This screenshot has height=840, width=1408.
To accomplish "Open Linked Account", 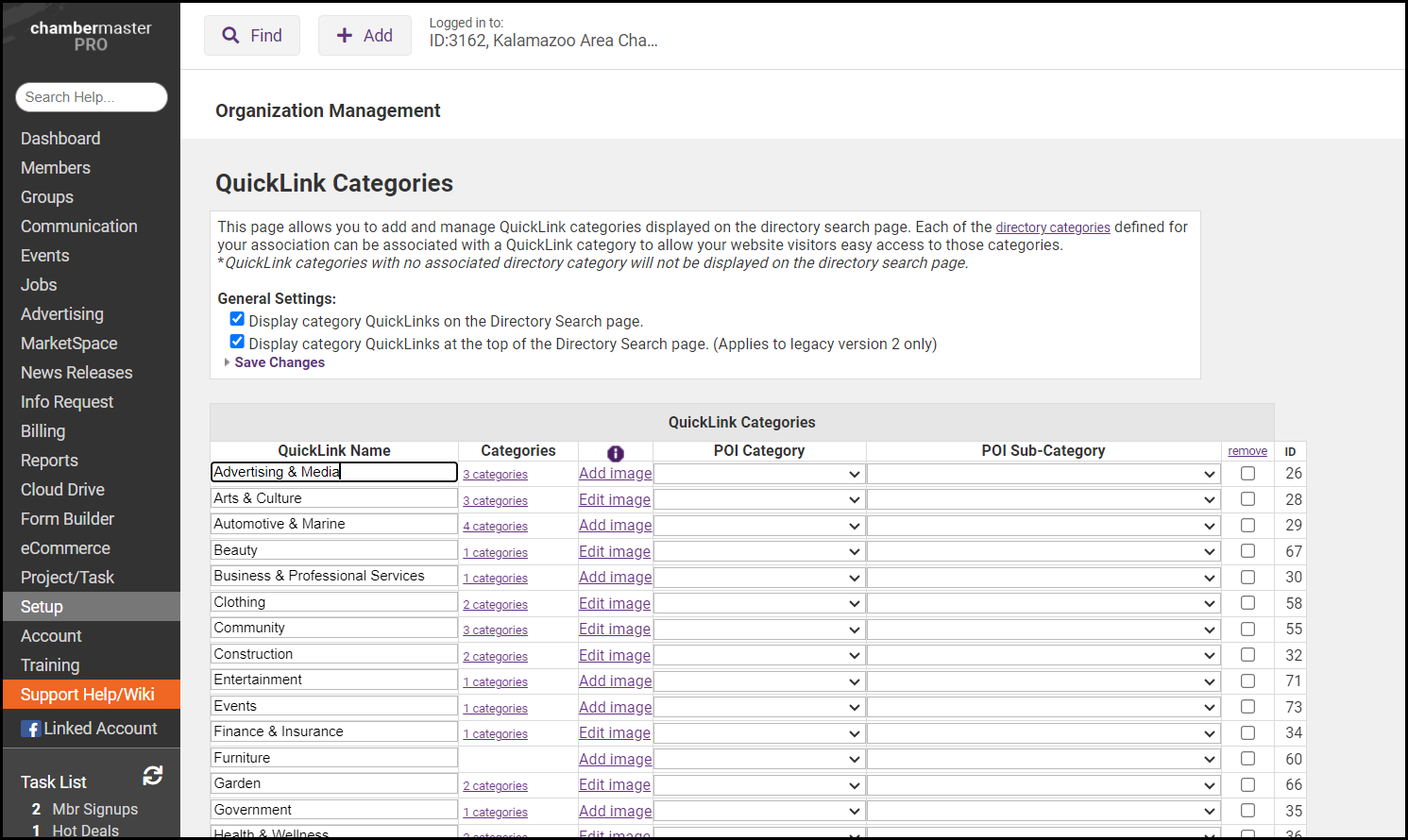I will pos(100,729).
